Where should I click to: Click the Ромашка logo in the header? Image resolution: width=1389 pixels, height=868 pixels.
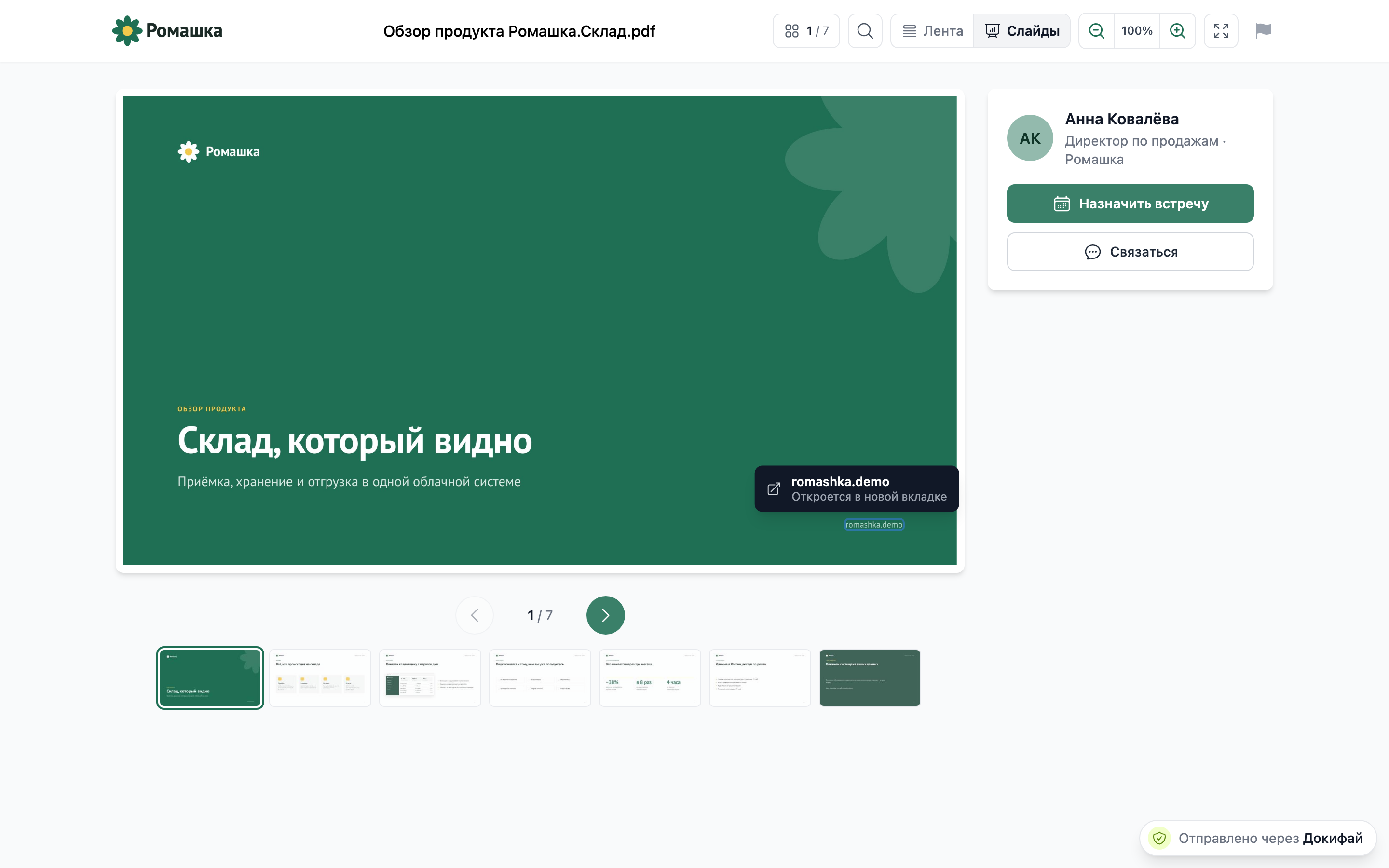[167, 31]
